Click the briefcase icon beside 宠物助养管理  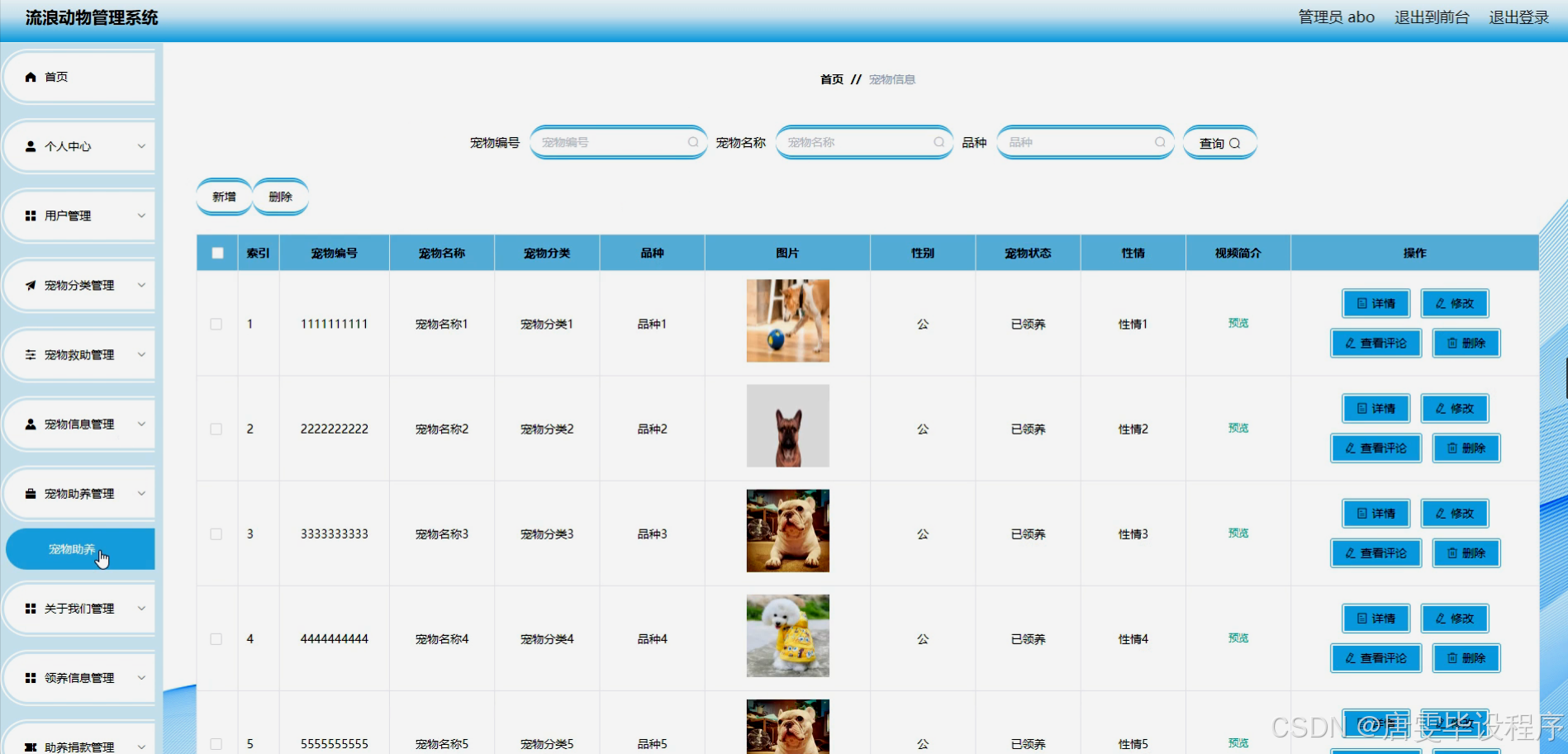click(31, 493)
